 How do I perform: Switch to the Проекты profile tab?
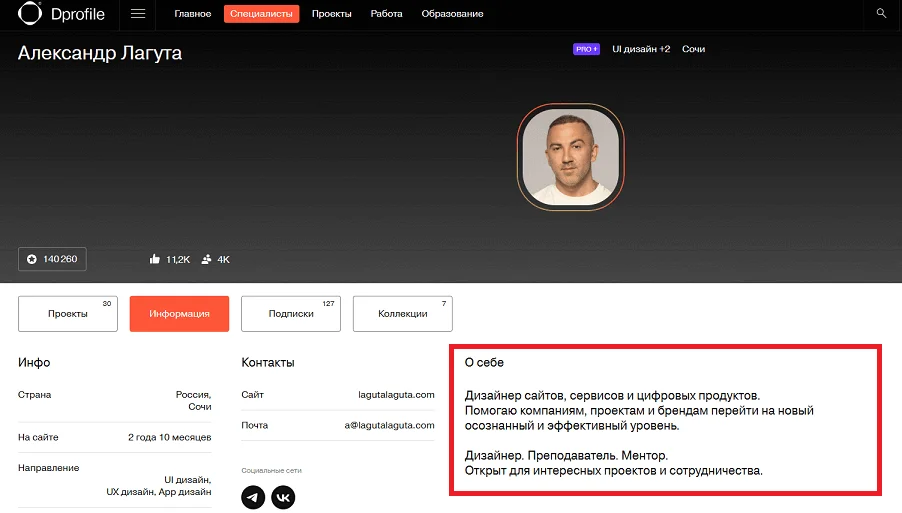[68, 314]
